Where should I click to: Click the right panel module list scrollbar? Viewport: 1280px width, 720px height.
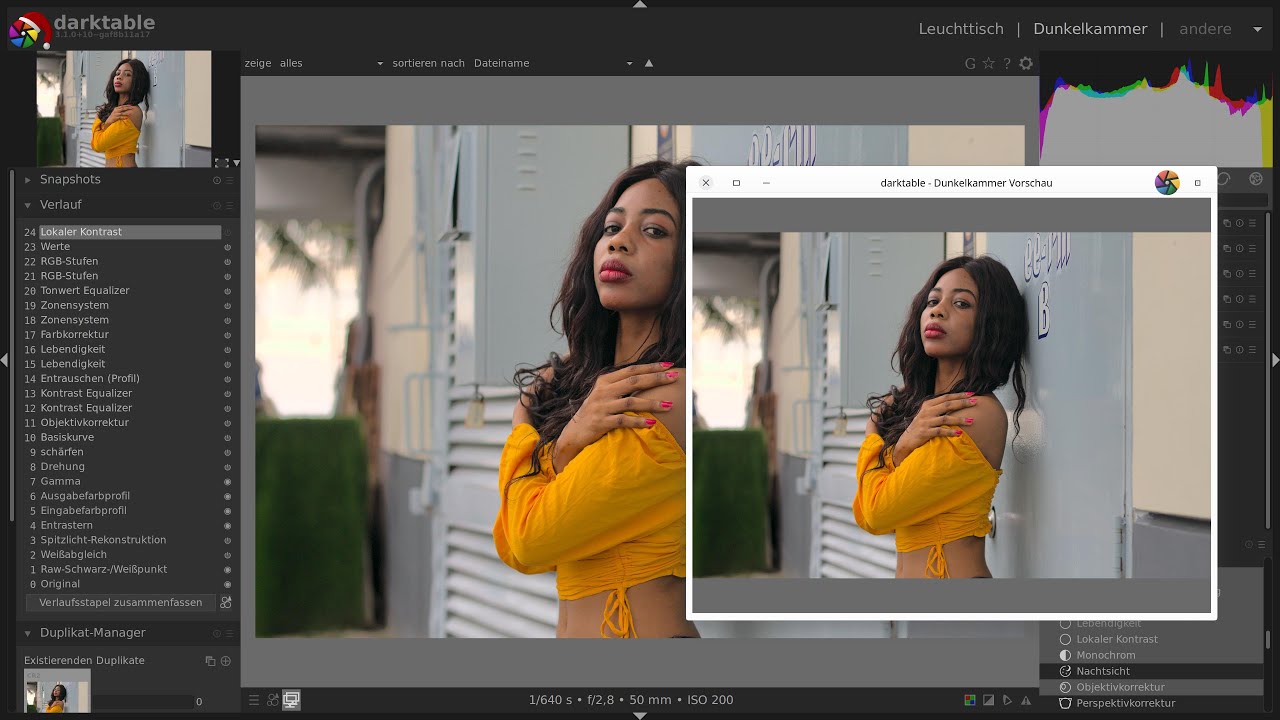tap(1268, 639)
